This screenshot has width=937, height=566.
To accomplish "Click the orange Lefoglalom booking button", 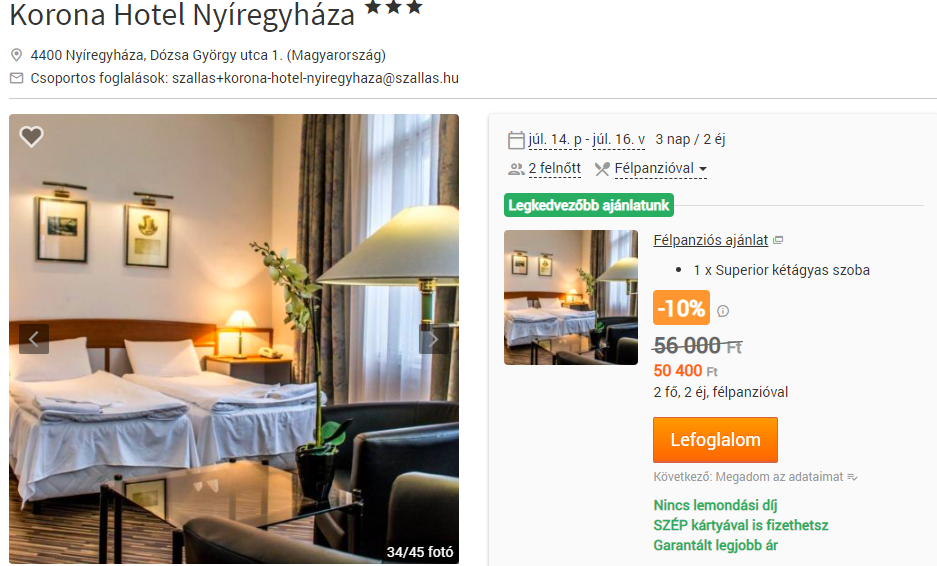I will coord(715,440).
